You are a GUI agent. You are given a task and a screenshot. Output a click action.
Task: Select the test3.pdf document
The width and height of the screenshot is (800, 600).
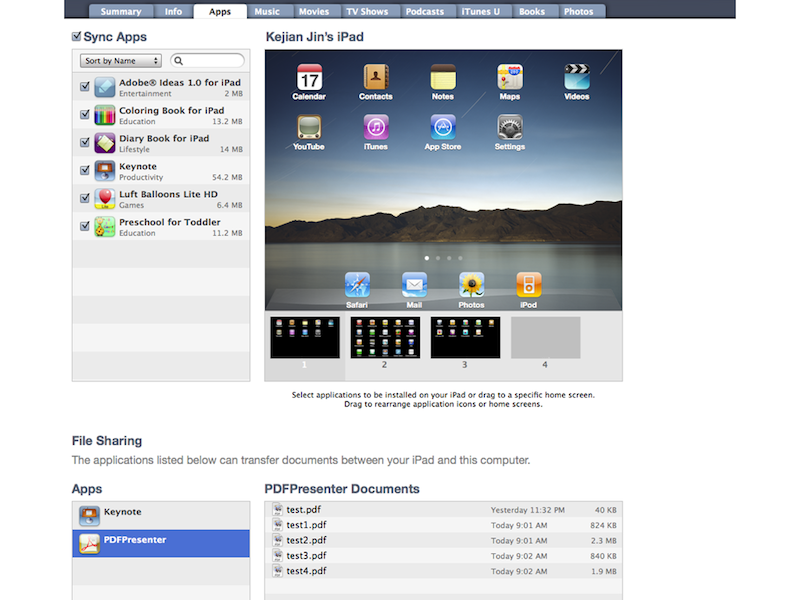point(306,555)
